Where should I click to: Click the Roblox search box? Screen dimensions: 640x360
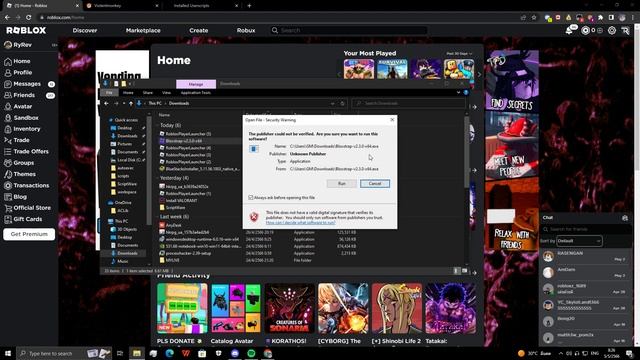click(349, 30)
